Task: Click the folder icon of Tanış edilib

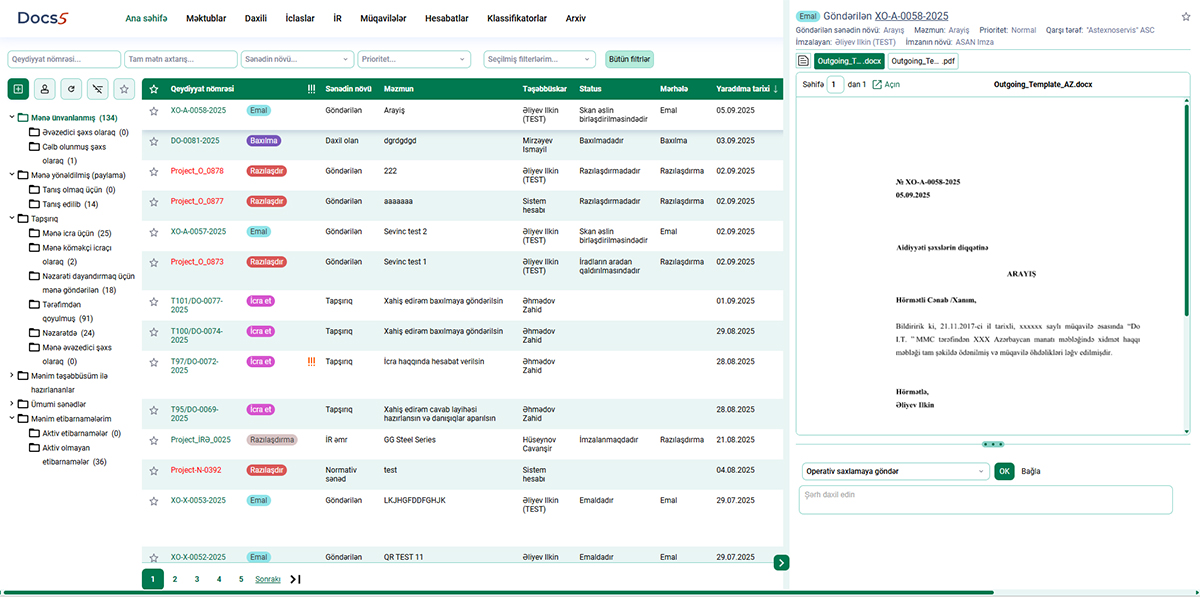Action: point(34,204)
